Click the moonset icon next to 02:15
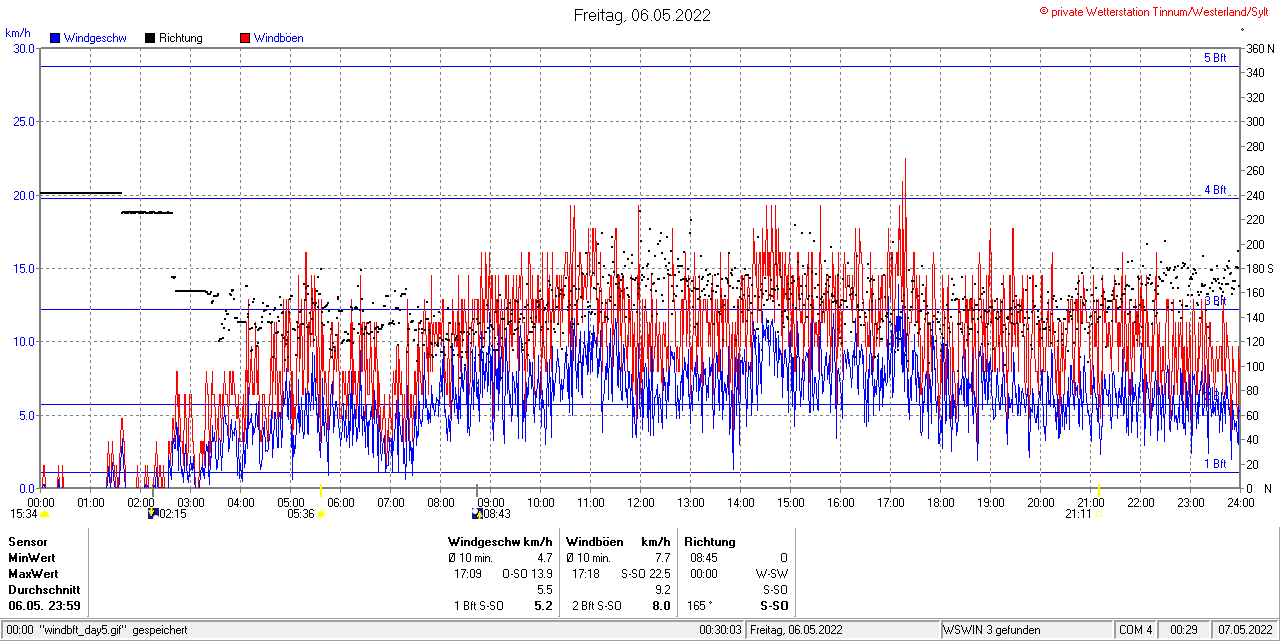The width and height of the screenshot is (1280, 641). [x=153, y=514]
